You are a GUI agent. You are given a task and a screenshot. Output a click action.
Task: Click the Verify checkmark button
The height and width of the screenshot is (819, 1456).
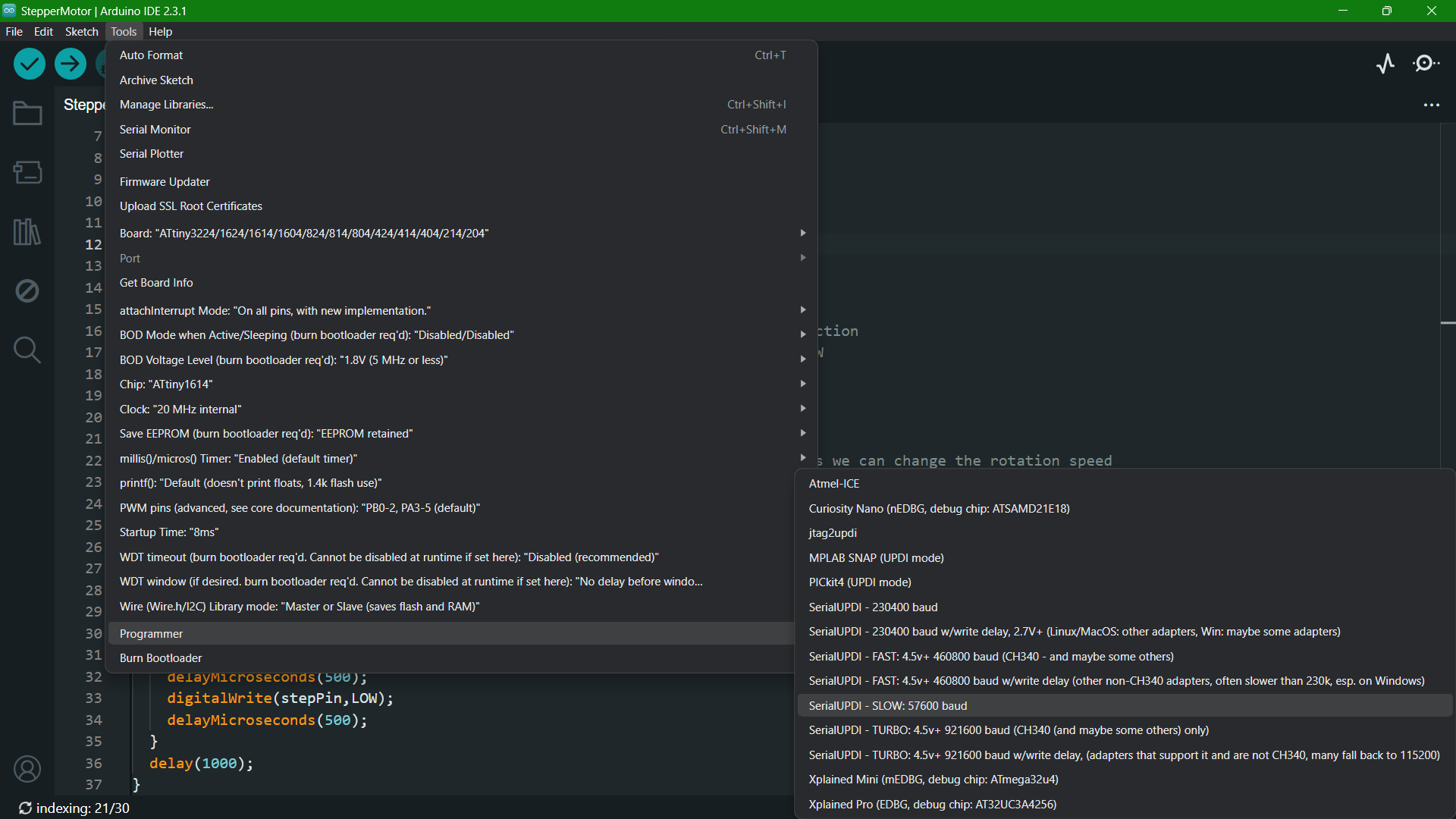[30, 64]
